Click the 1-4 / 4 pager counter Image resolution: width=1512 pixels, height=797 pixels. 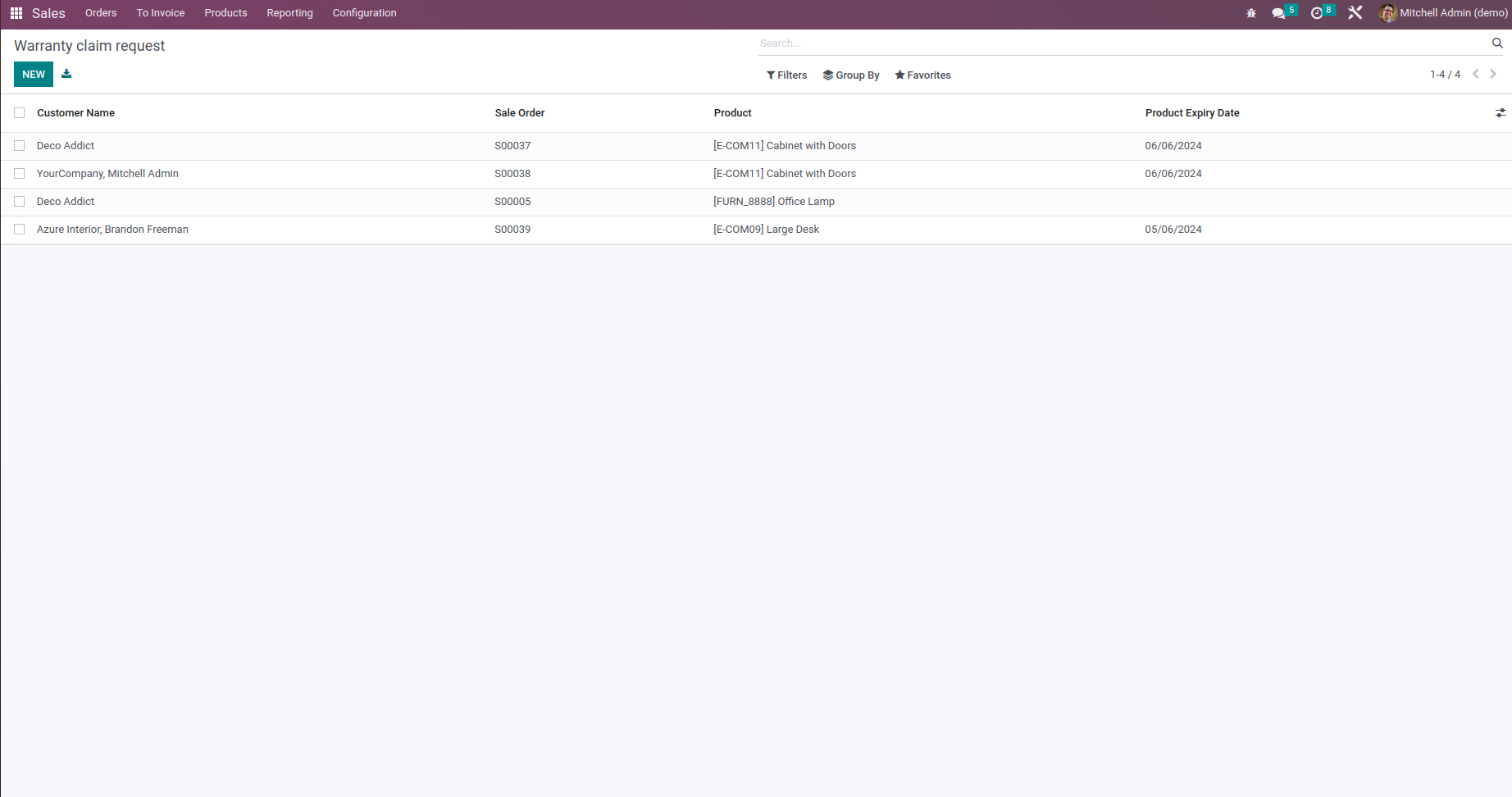(1445, 75)
